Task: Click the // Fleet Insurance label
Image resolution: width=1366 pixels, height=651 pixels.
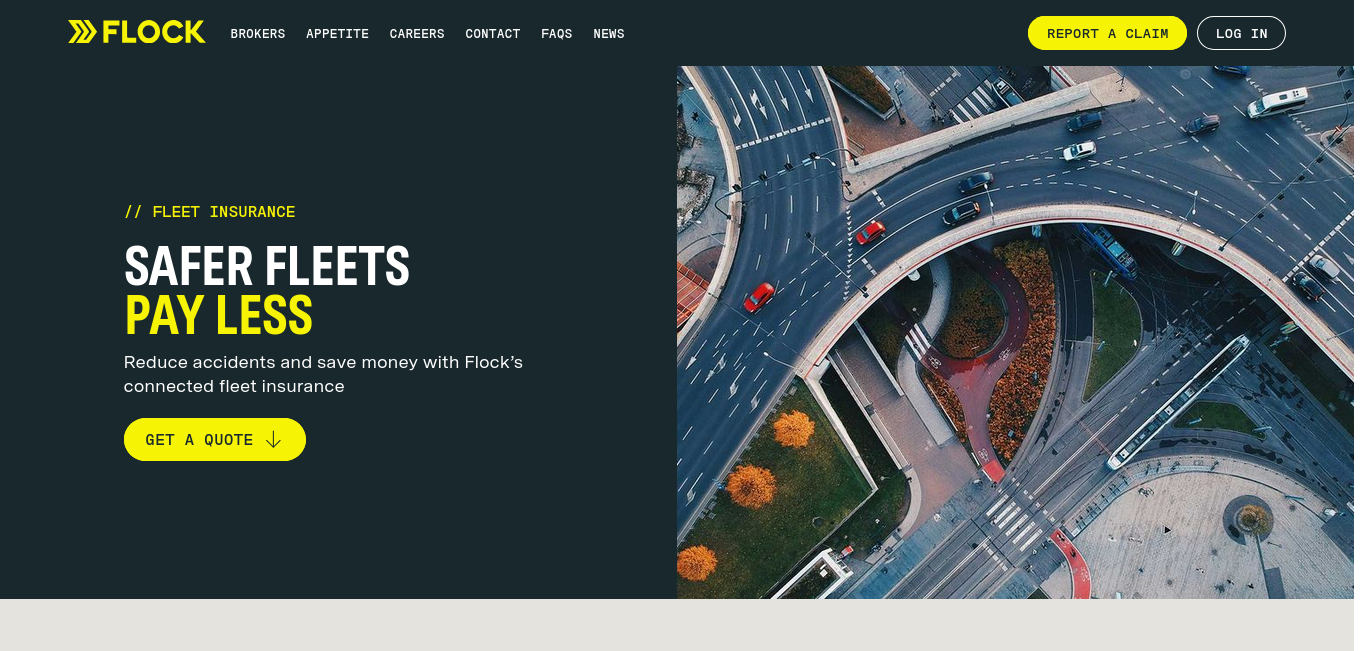Action: tap(210, 212)
